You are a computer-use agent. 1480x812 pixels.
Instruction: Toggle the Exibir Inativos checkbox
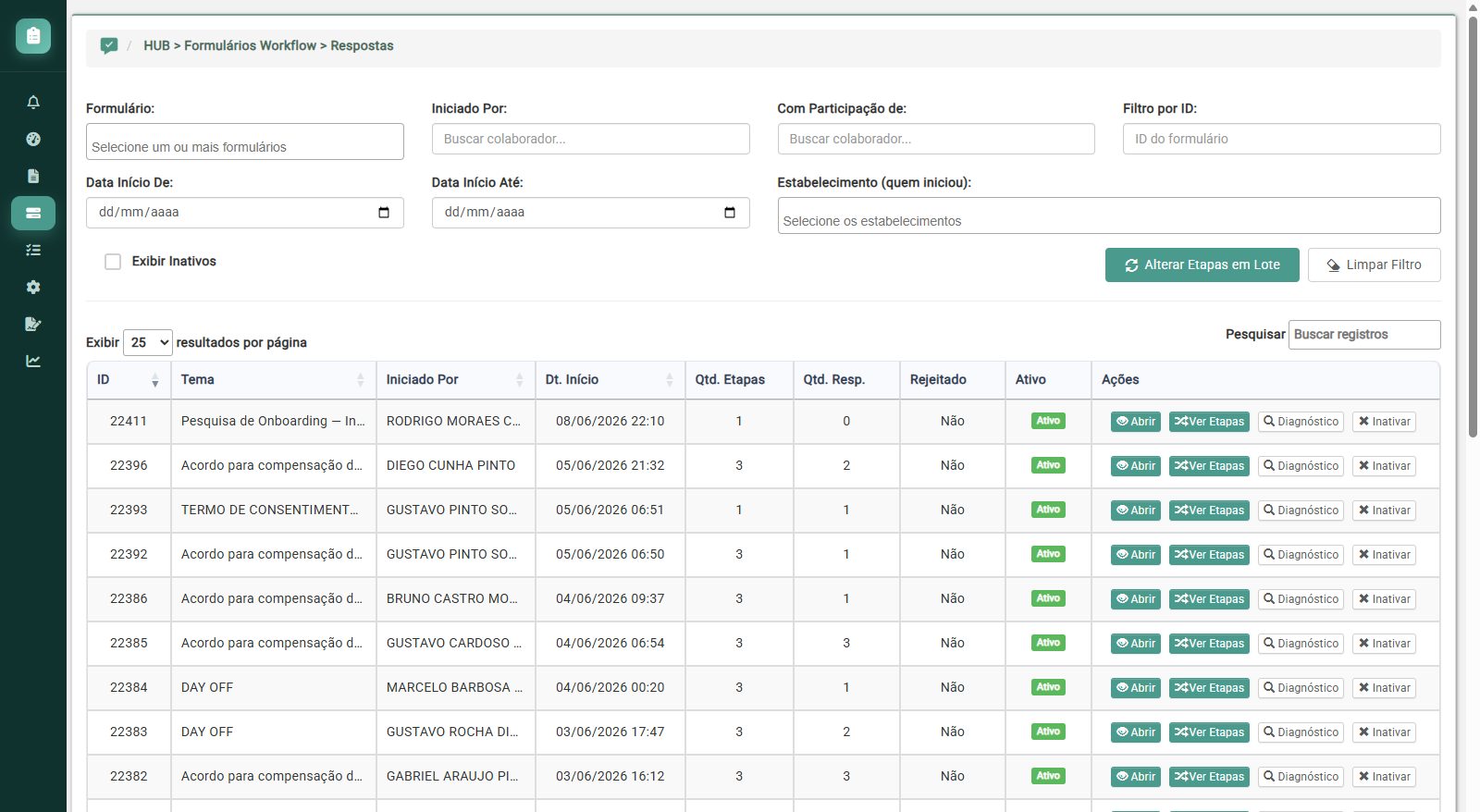[x=113, y=262]
